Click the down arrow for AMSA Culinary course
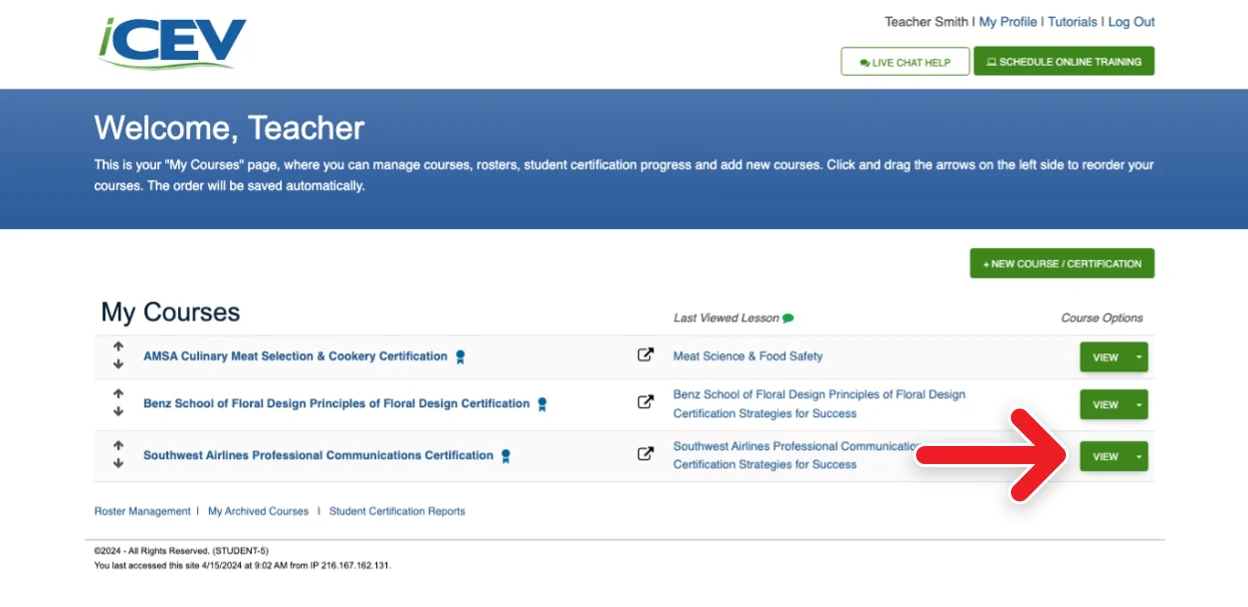Viewport: 1248px width, 607px height. pos(118,364)
